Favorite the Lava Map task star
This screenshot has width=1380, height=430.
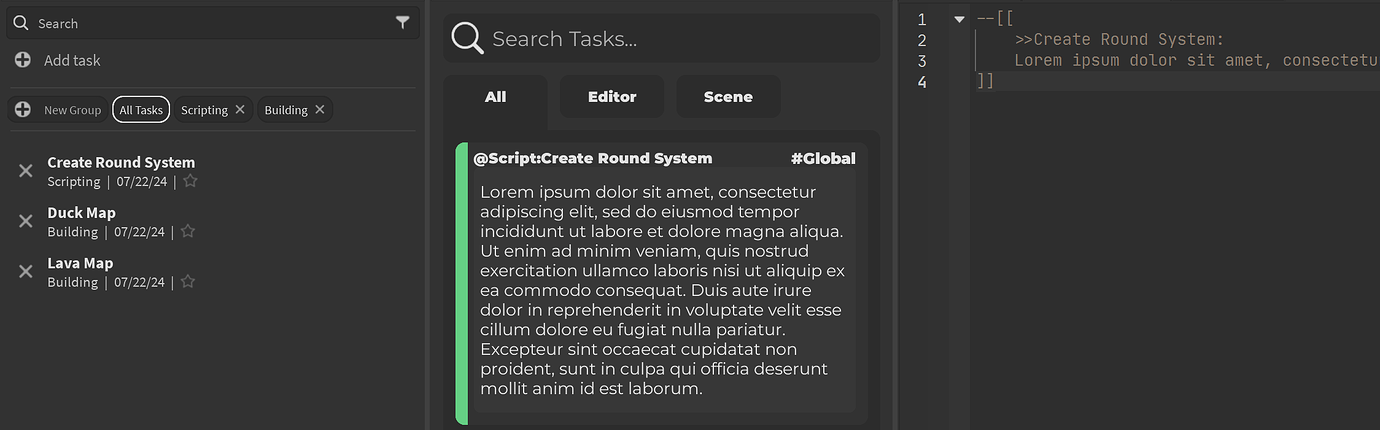(187, 282)
